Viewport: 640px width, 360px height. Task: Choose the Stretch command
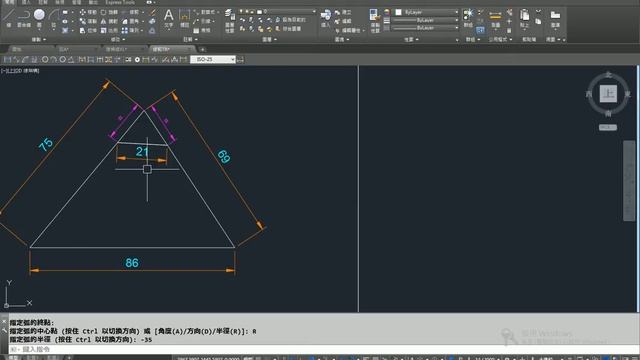88,30
